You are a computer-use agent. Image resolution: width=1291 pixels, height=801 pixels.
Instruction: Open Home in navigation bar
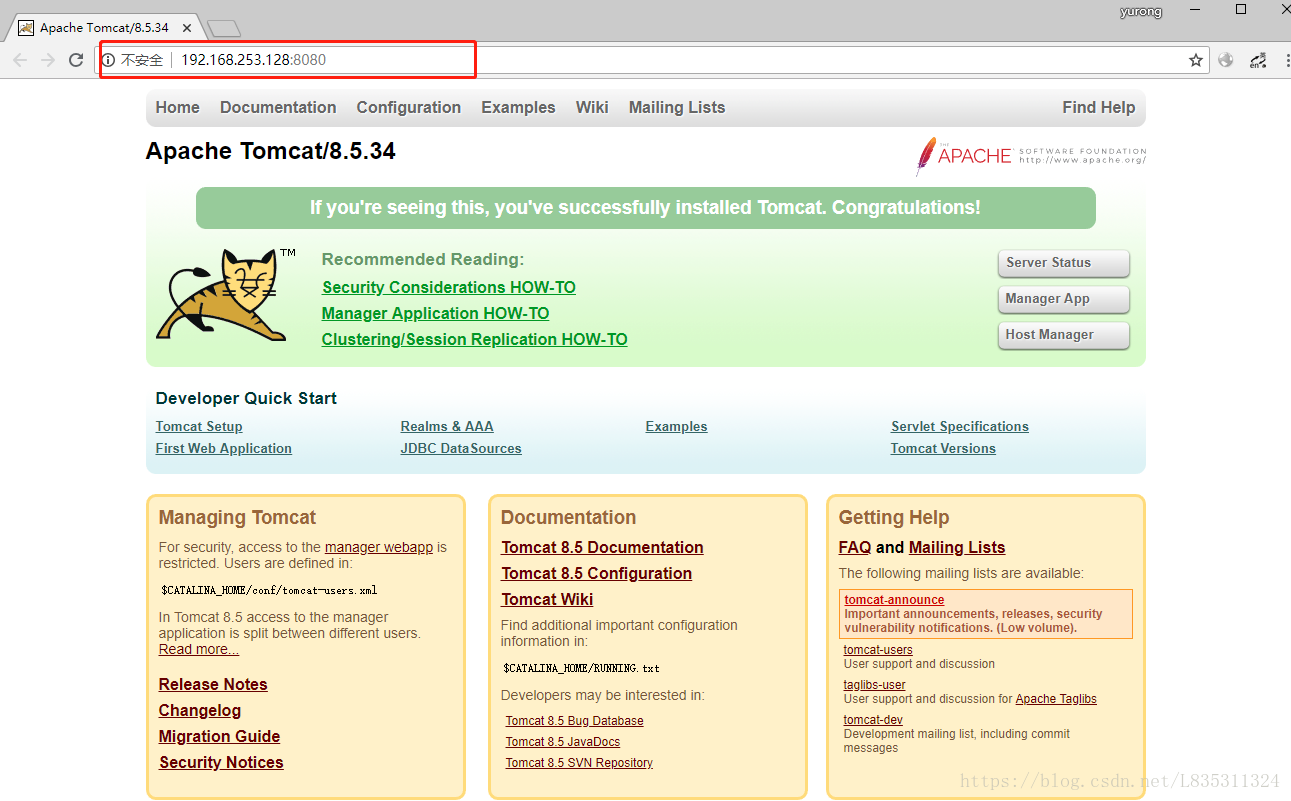178,108
